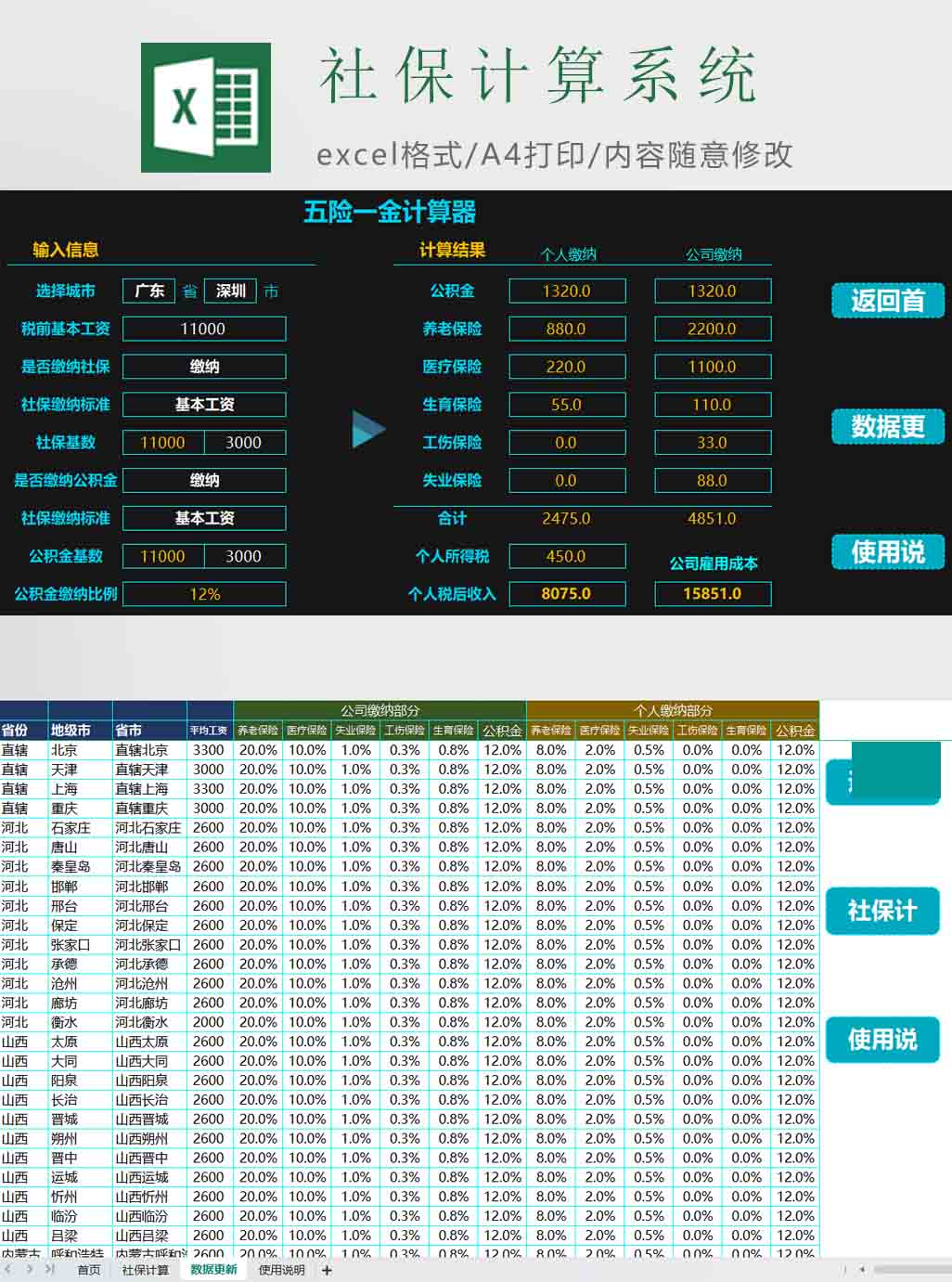The height and width of the screenshot is (1282, 952).
Task: Open 是否缴纳社保 dropdown showing 缴纳
Action: (204, 367)
